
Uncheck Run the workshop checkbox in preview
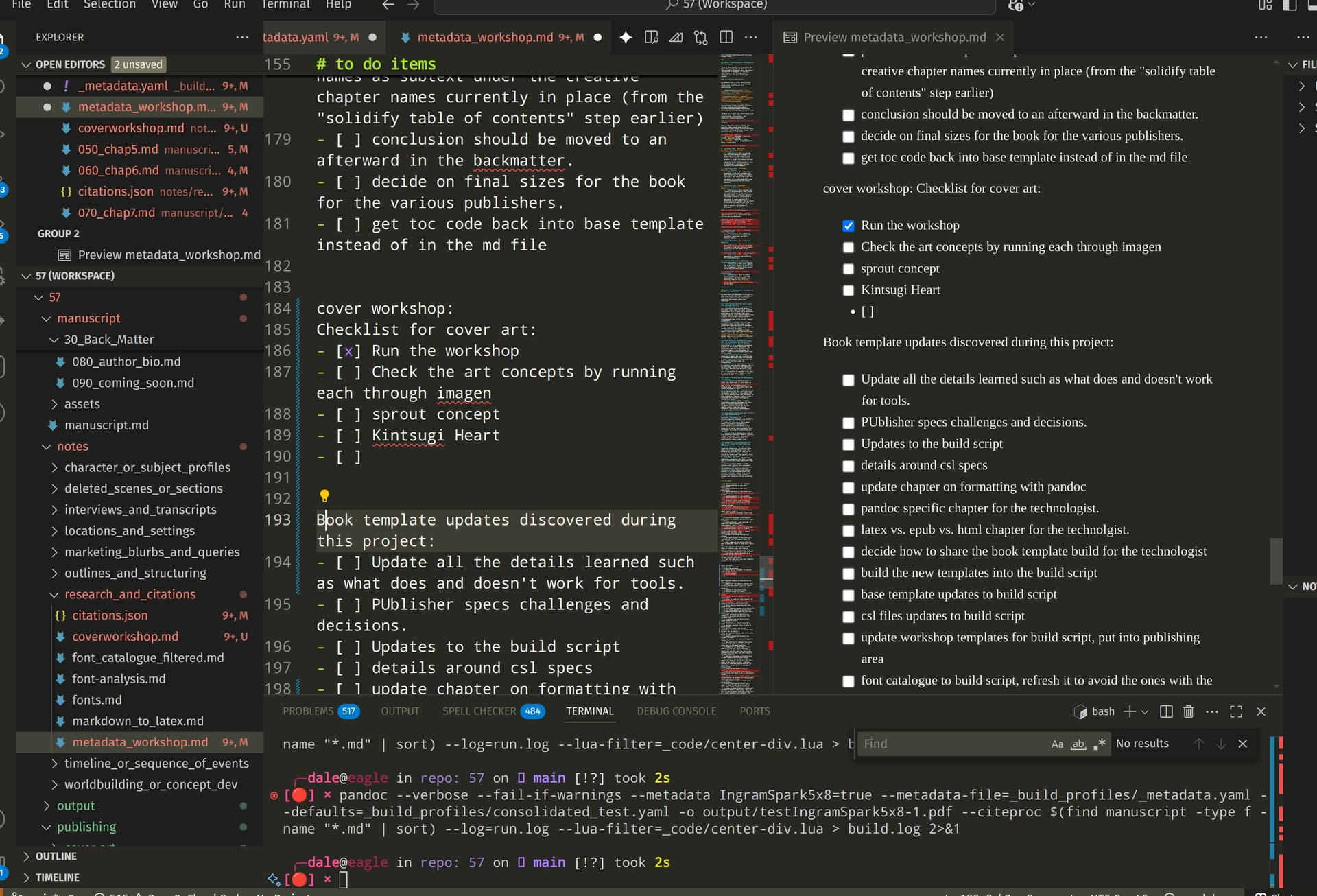coord(849,226)
